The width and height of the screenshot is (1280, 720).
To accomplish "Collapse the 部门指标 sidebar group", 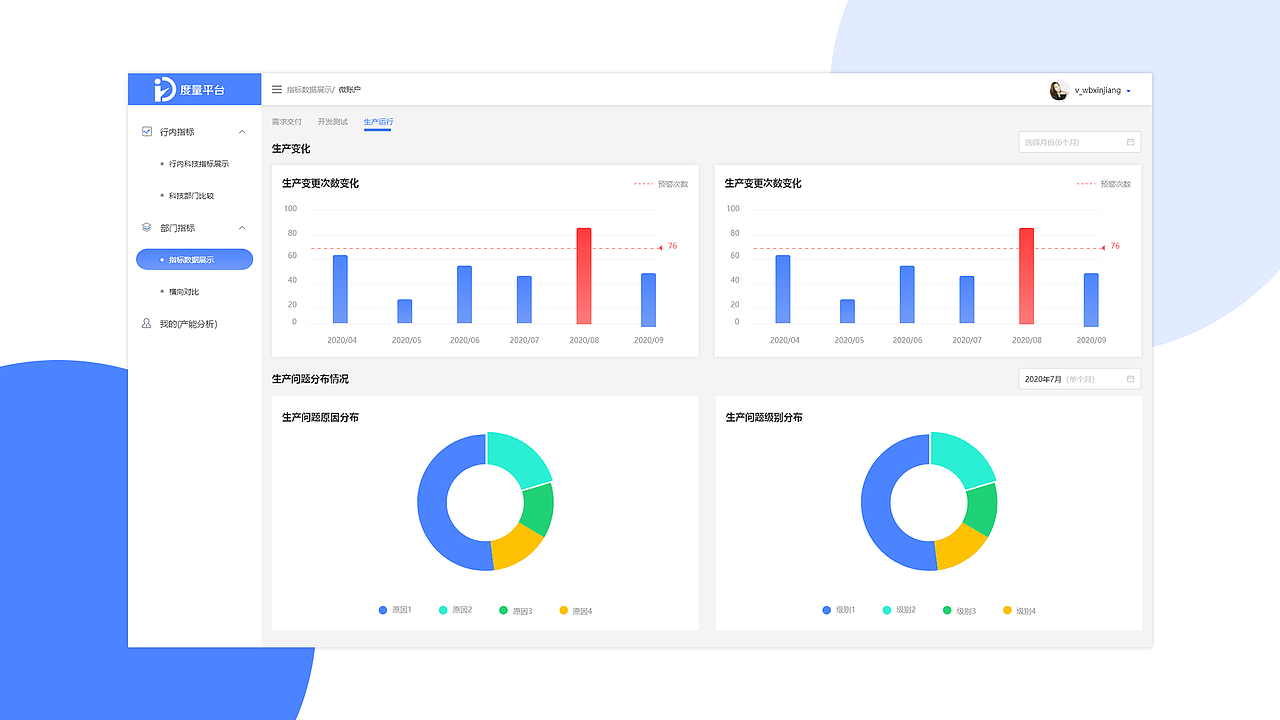I will click(242, 227).
